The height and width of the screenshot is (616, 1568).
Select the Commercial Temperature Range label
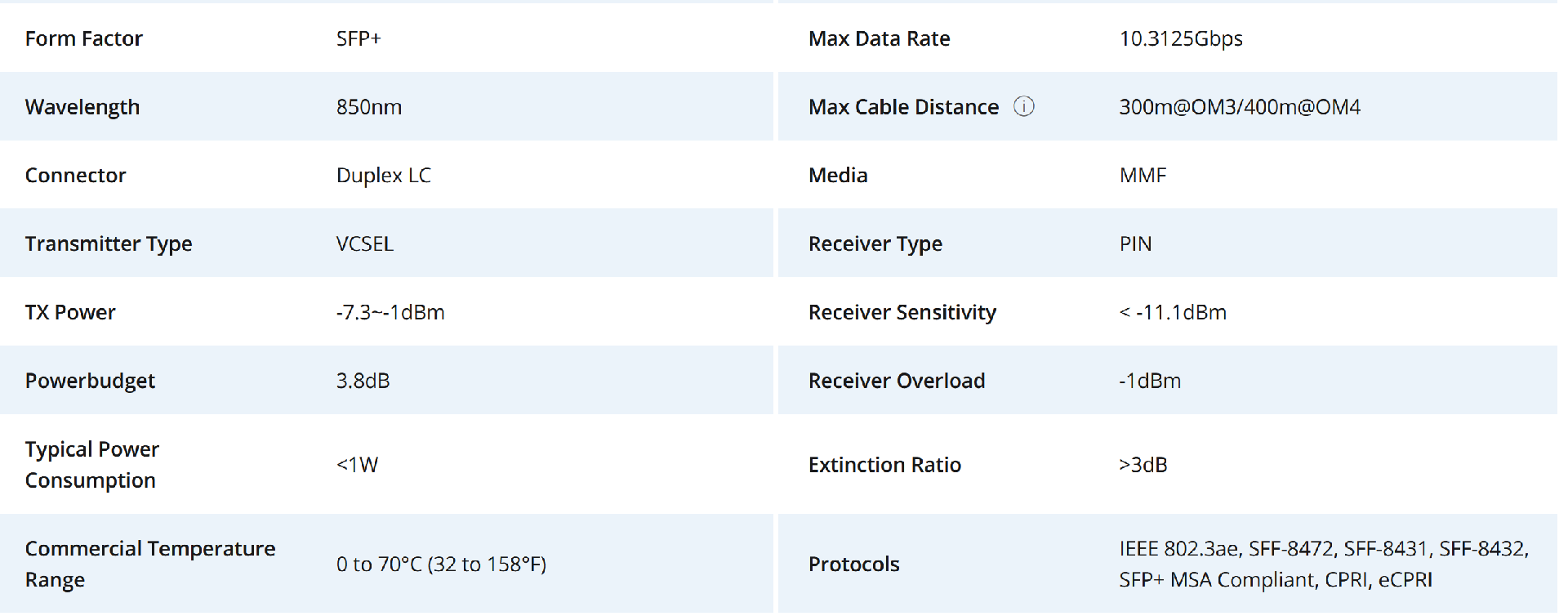[150, 564]
